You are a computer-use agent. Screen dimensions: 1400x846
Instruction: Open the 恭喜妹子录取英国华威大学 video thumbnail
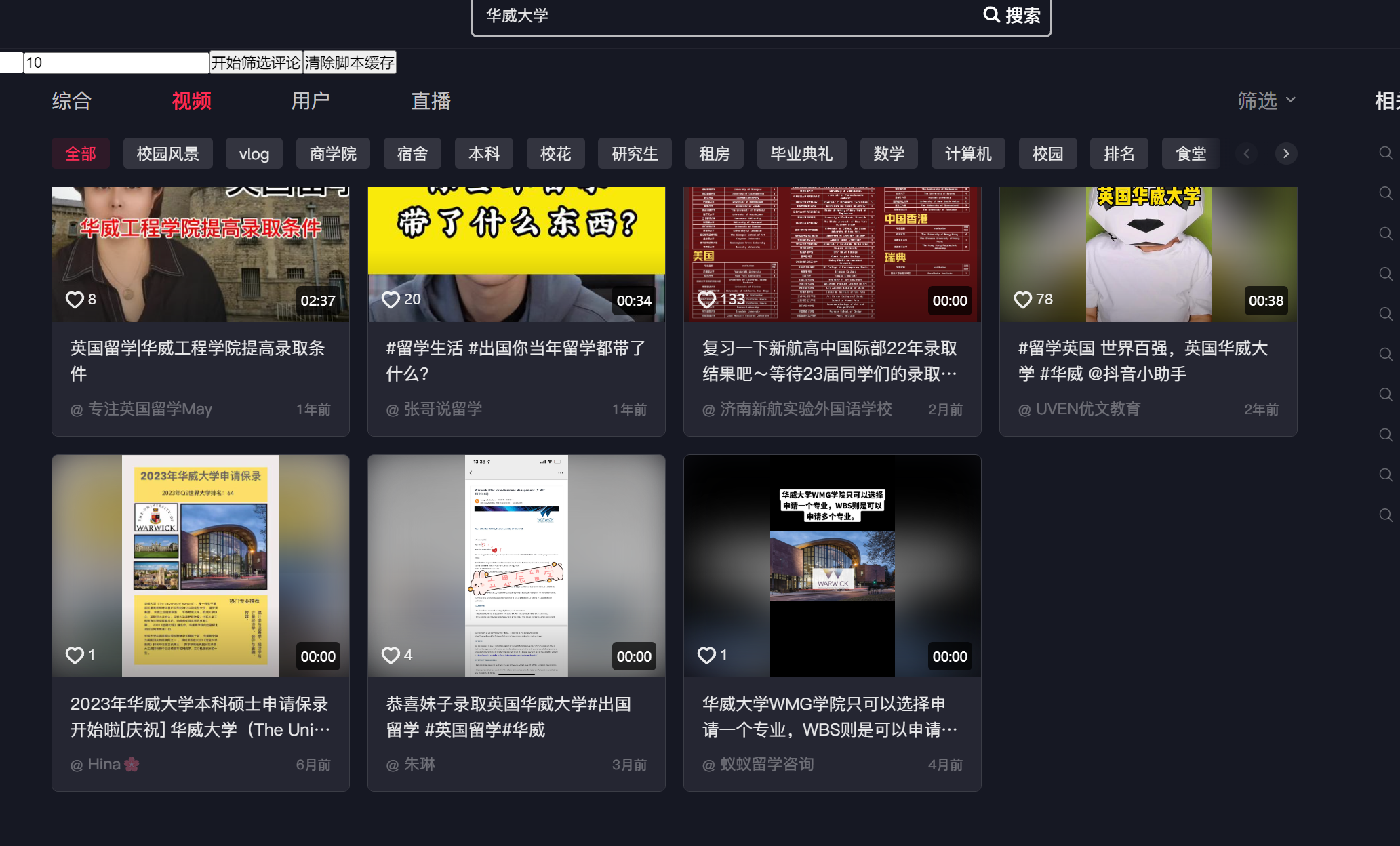(516, 565)
